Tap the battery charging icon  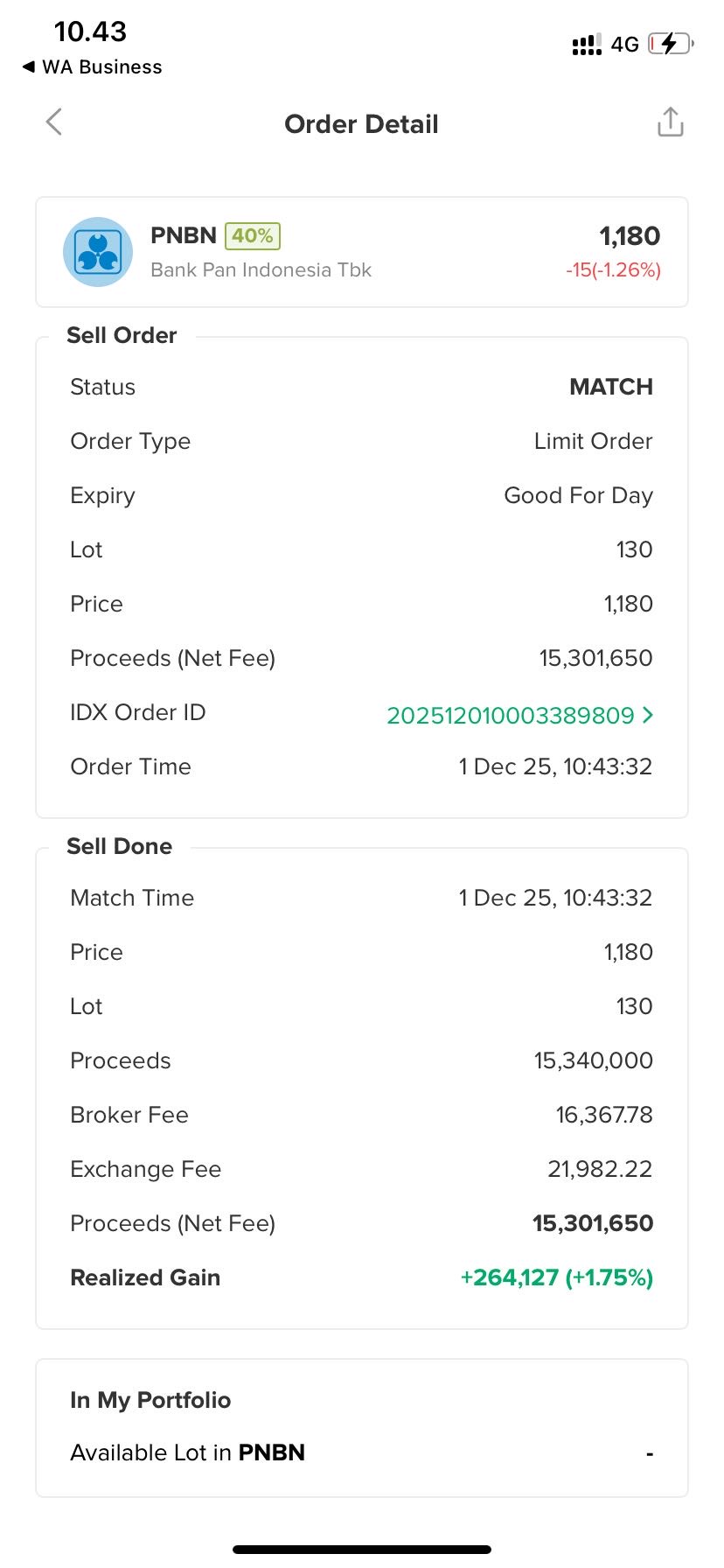[670, 44]
